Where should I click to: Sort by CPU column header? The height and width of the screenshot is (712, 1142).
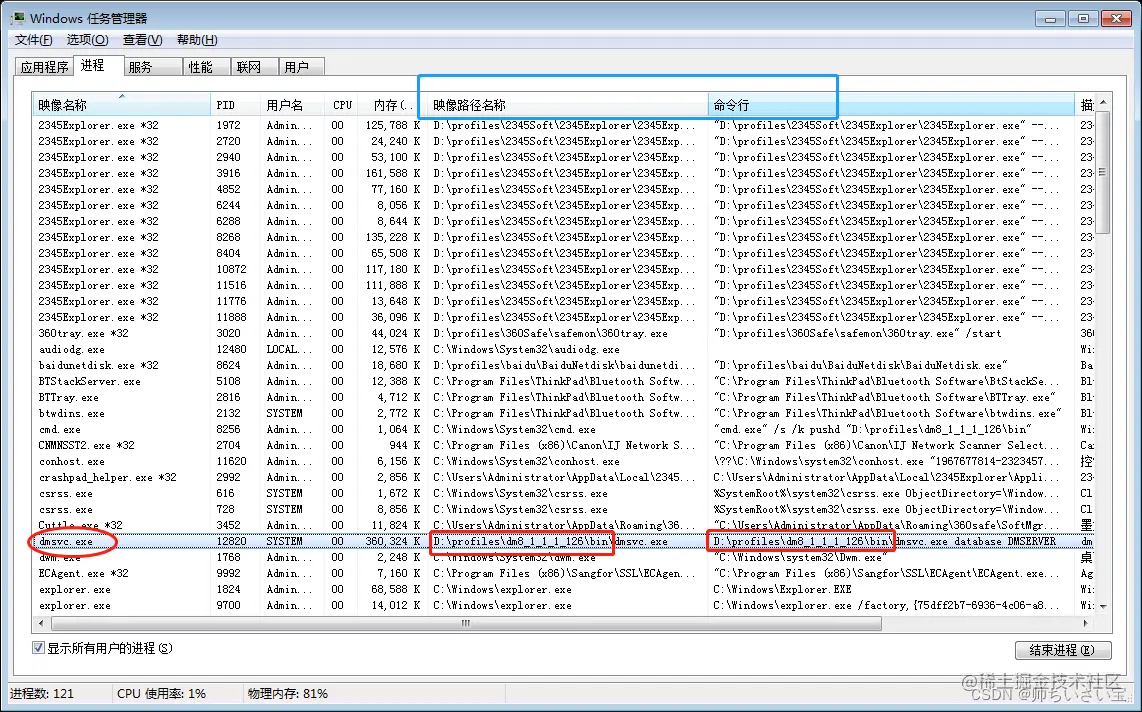coord(341,105)
